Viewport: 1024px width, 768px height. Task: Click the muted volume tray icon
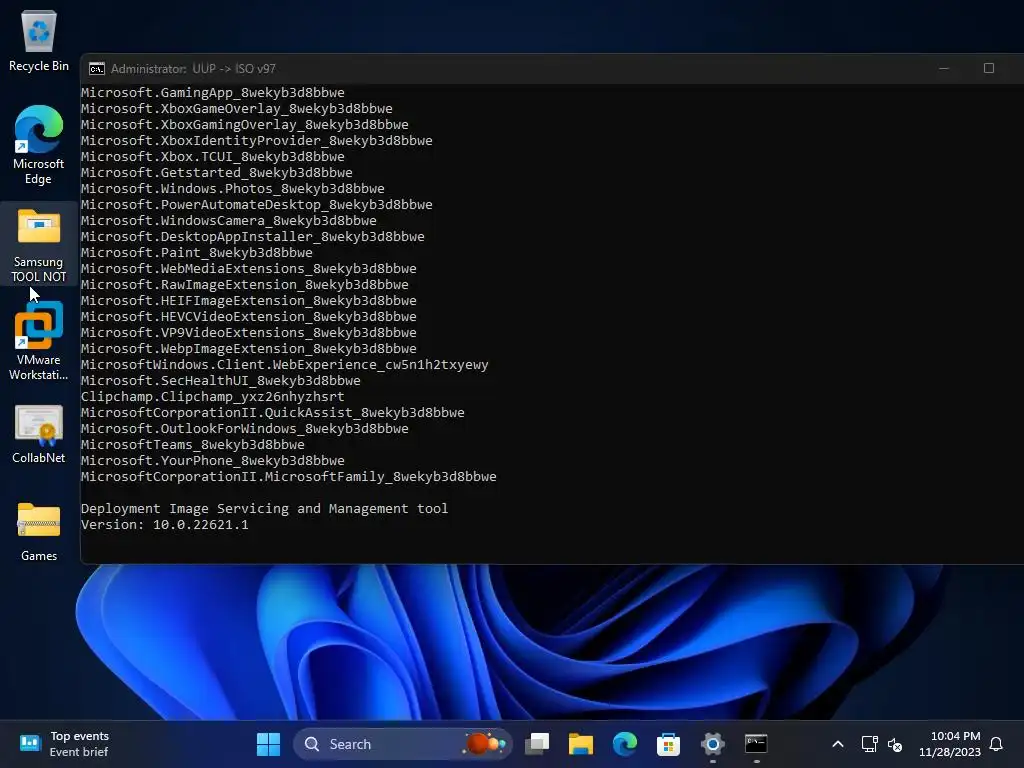[x=895, y=744]
